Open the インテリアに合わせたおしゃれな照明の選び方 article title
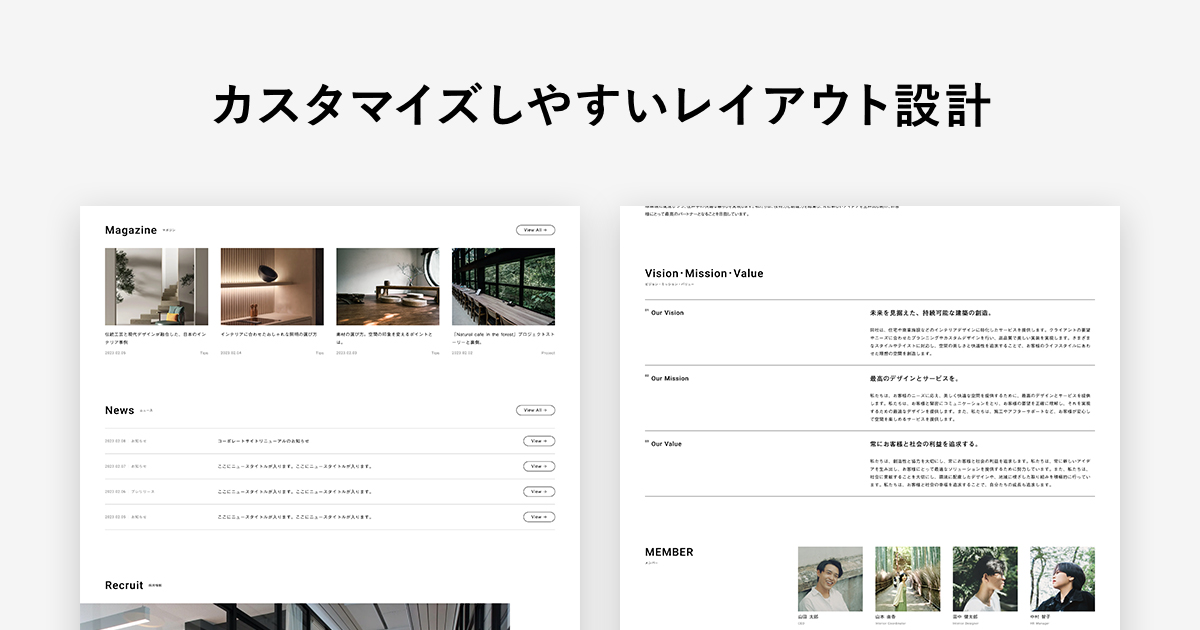 (x=269, y=334)
